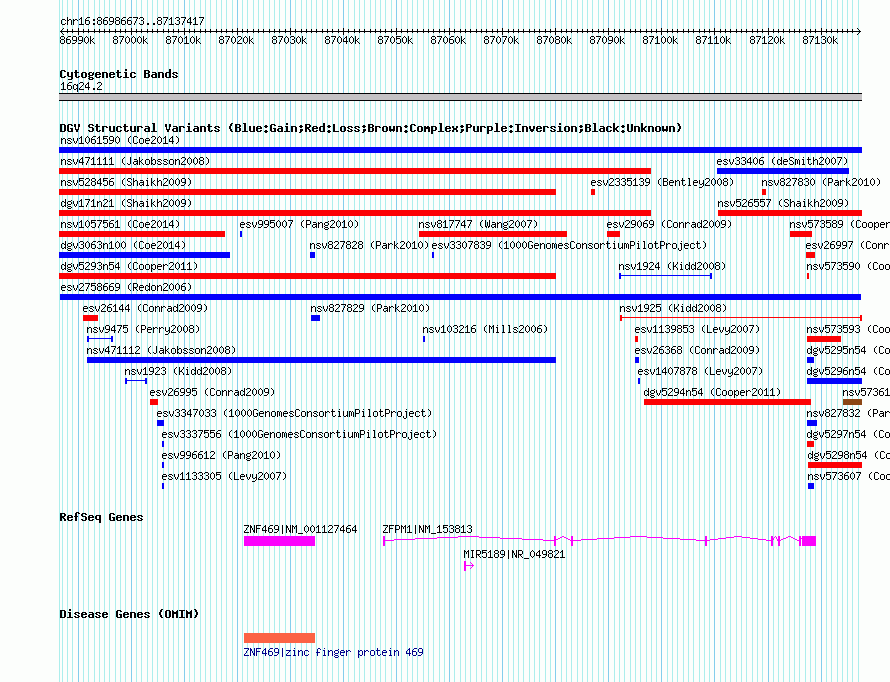This screenshot has width=890, height=682.
Task: Click esv26144 (Conrad2009) label
Action: pyautogui.click(x=145, y=308)
